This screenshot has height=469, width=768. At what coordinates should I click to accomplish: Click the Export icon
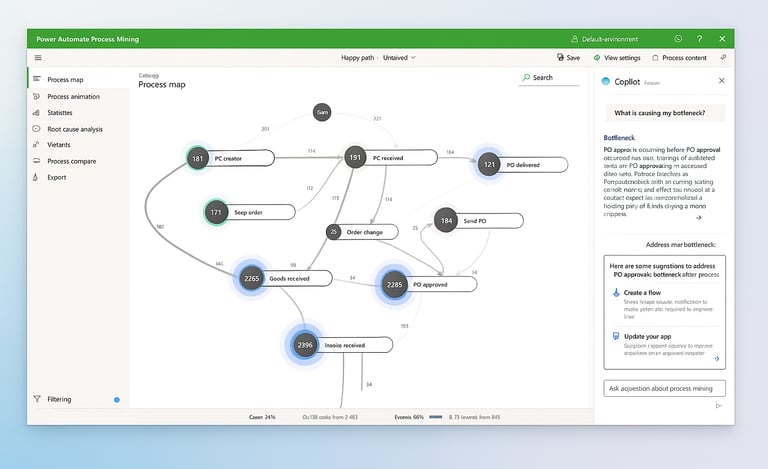point(35,177)
